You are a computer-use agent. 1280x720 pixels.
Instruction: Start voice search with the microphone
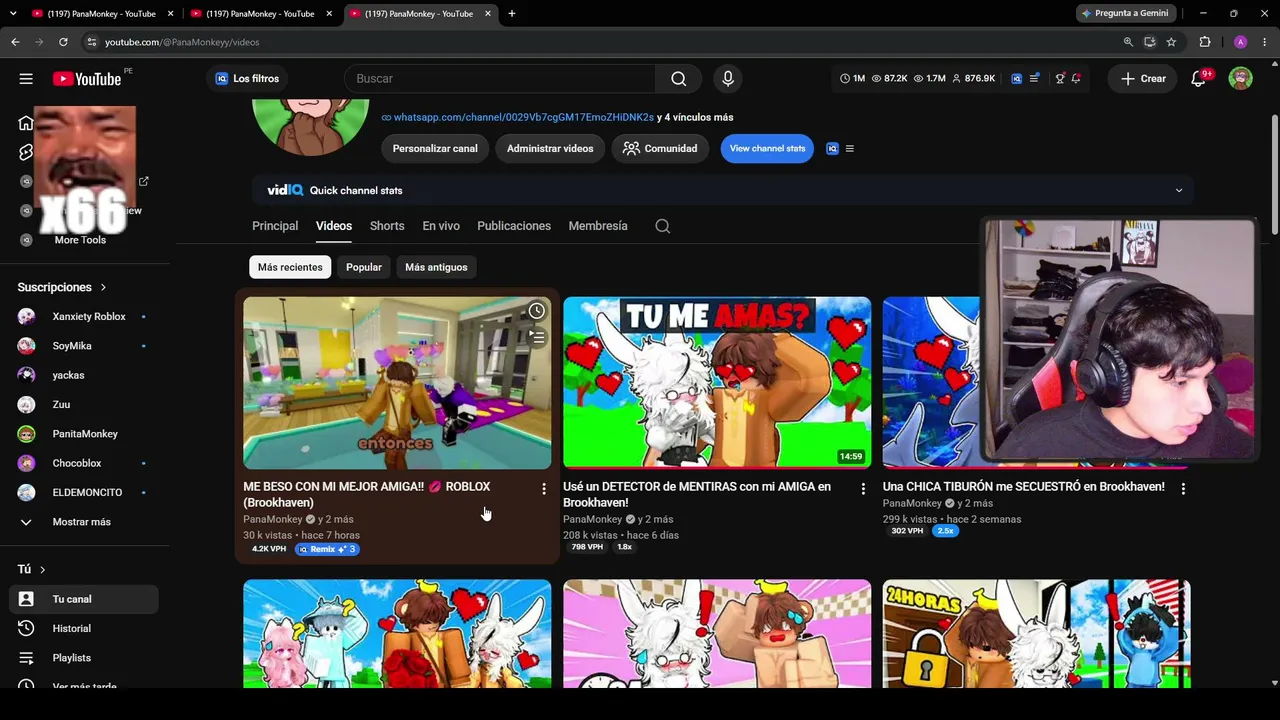tap(728, 79)
